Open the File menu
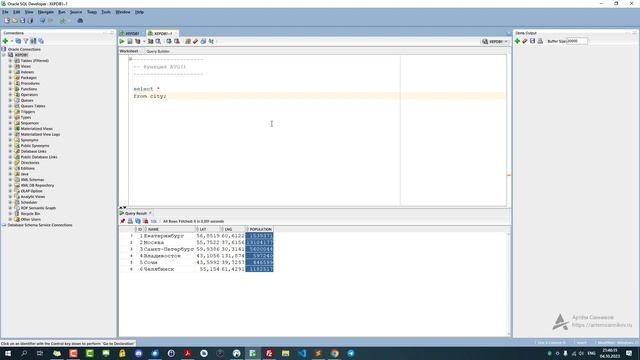 click(x=5, y=12)
